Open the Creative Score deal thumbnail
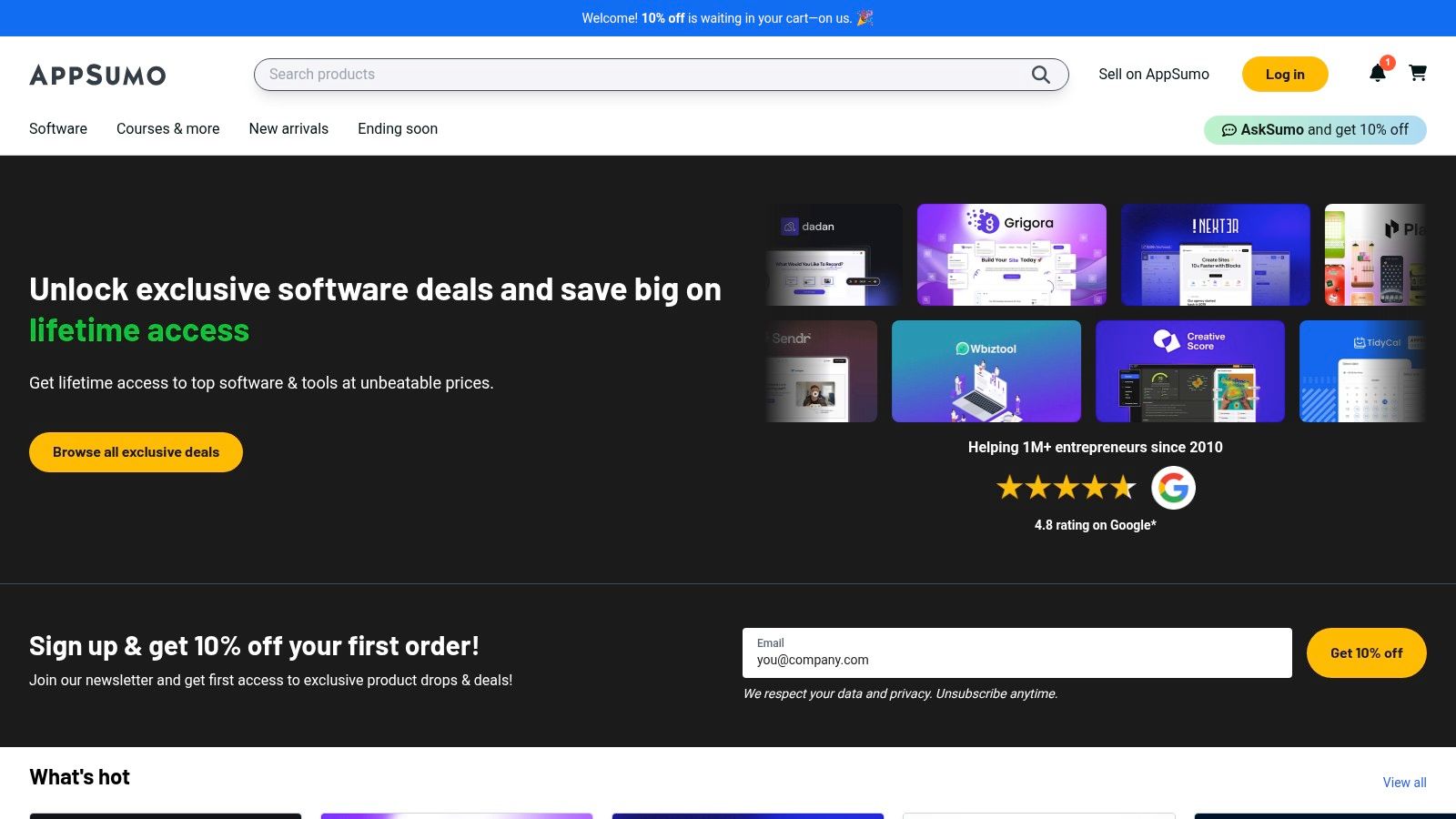The height and width of the screenshot is (819, 1456). pos(1190,371)
